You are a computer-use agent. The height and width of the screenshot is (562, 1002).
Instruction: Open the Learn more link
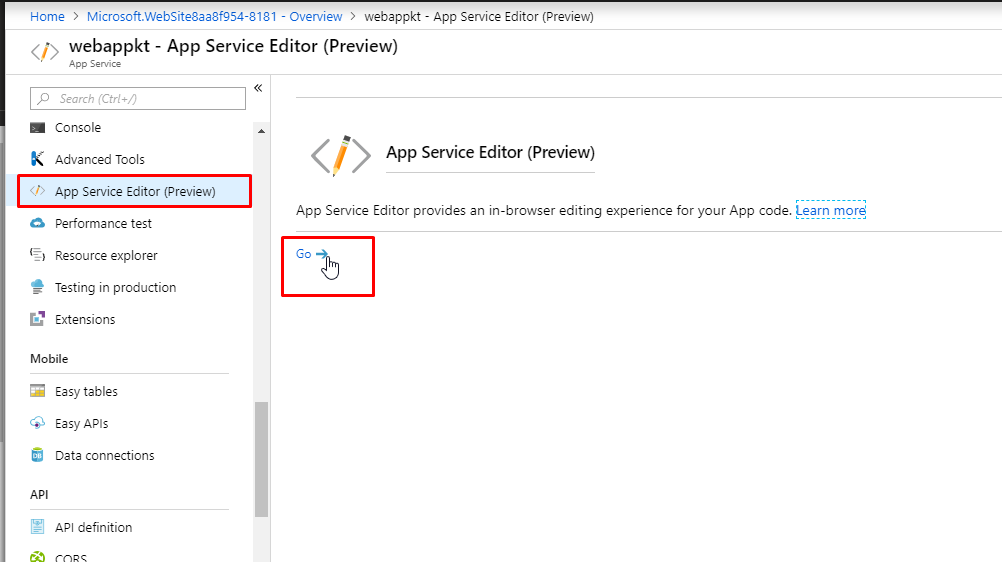tap(831, 210)
